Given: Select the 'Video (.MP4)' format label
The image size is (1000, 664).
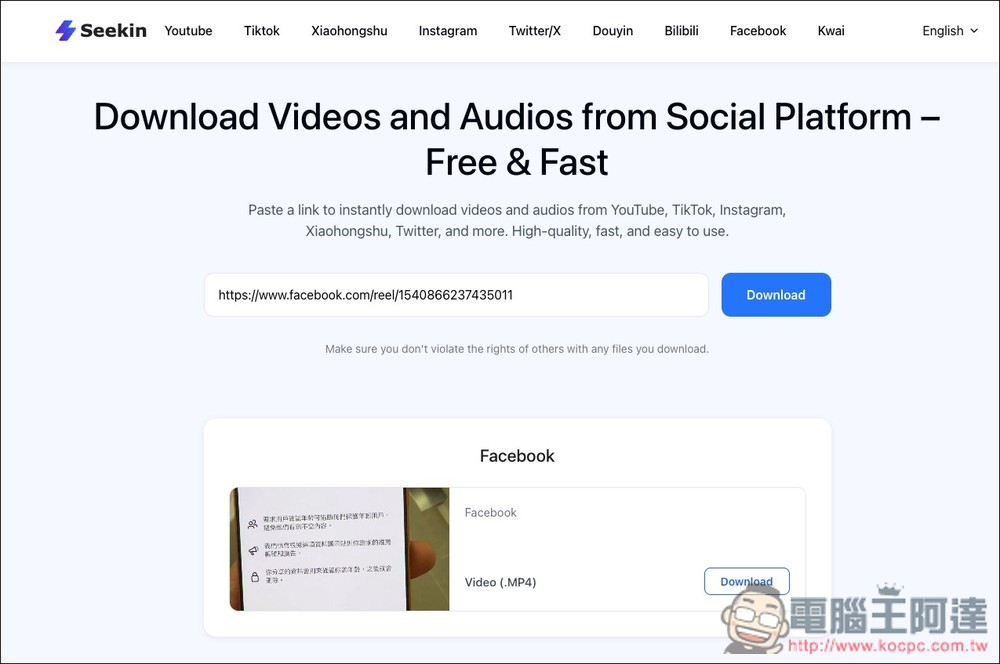Looking at the screenshot, I should tap(501, 582).
